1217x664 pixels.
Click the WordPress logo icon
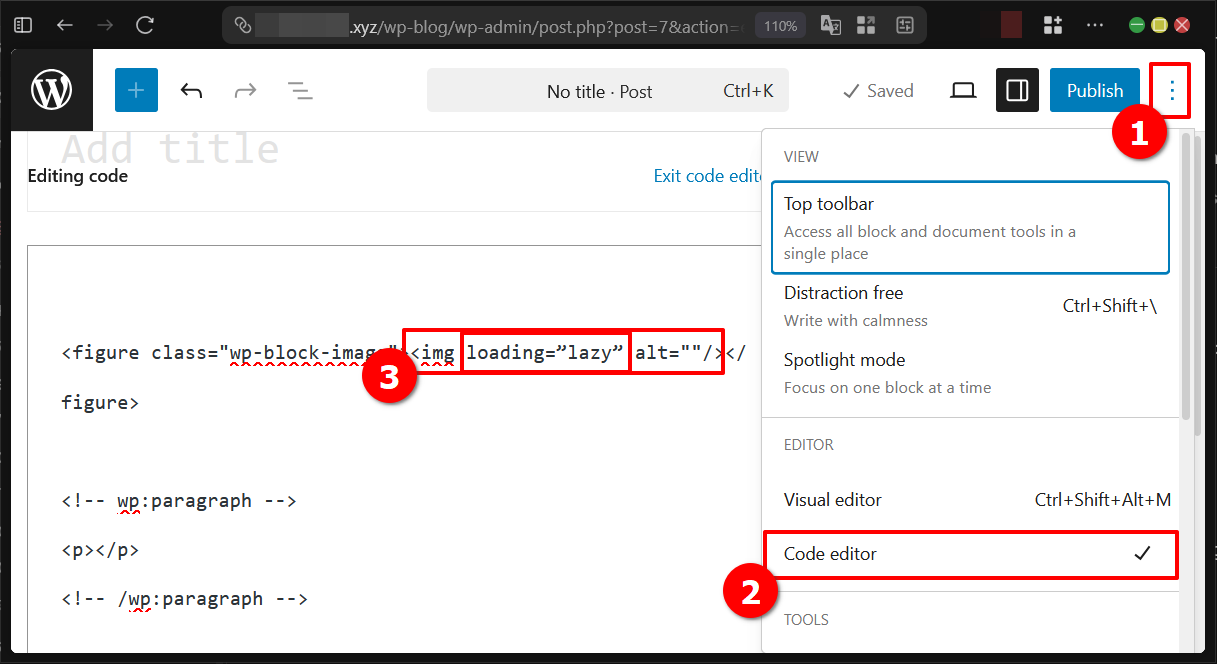(50, 89)
